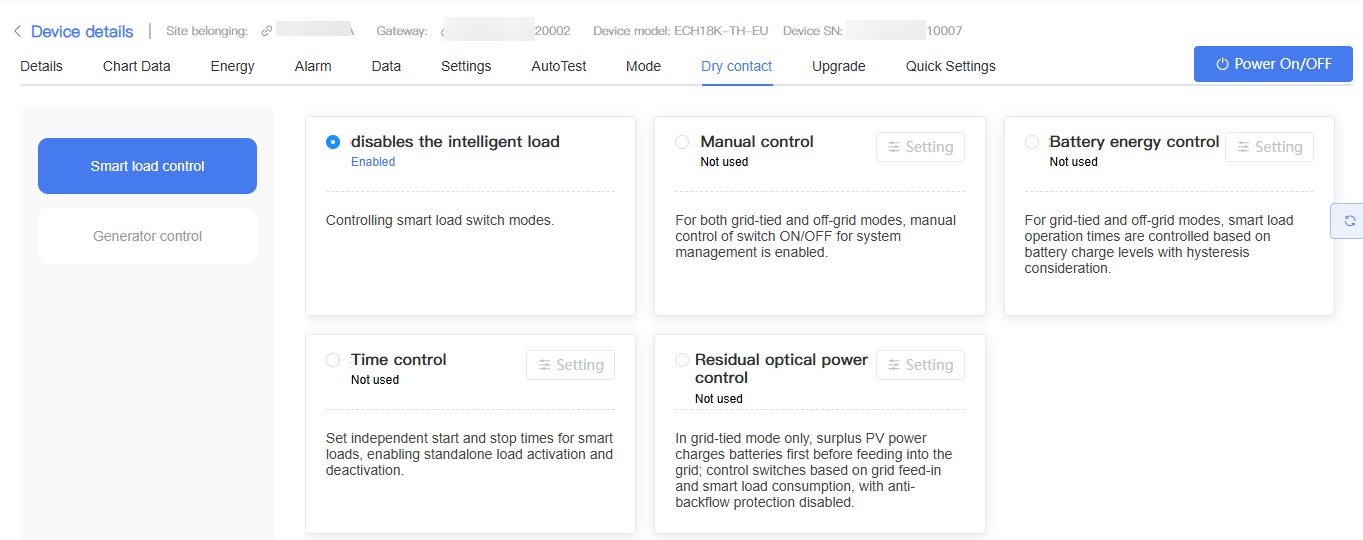Select the Residual optical power control radio button
1363x540 pixels.
pos(682,360)
